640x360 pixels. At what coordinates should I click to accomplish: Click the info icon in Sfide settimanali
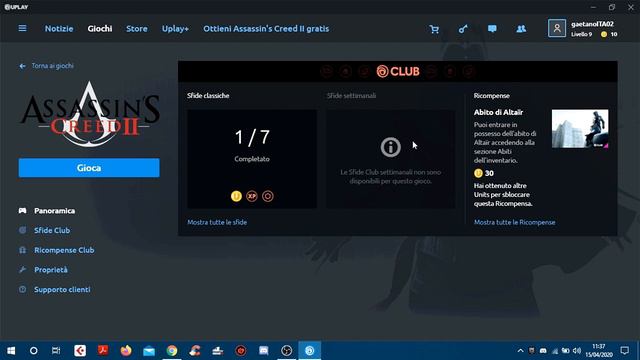(x=391, y=147)
